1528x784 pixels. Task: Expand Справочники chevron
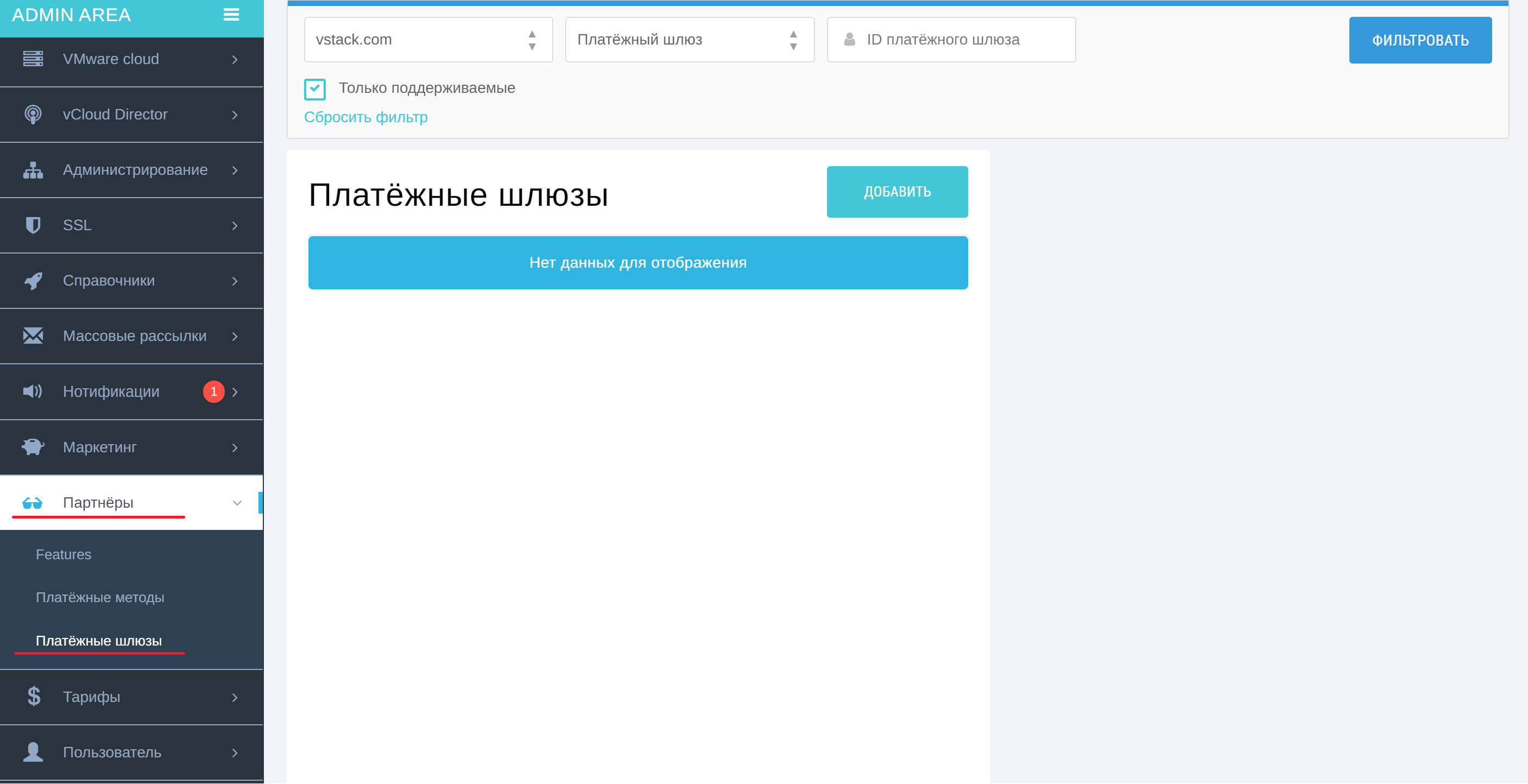(x=235, y=281)
